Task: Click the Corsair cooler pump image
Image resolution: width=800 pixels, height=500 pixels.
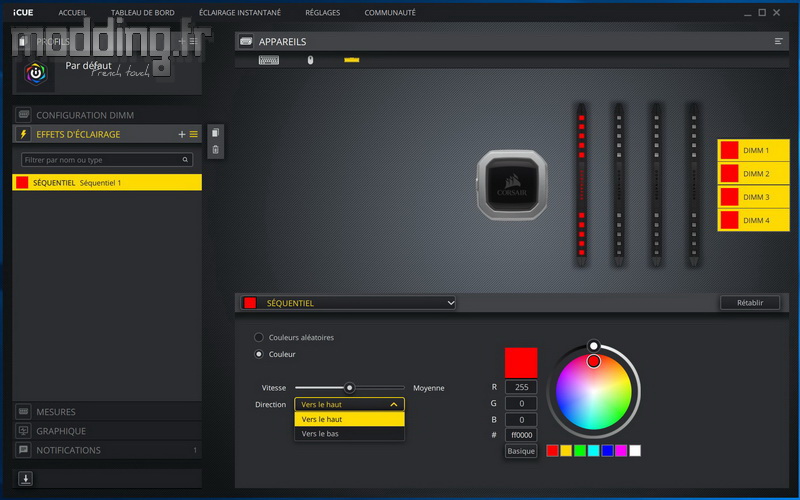Action: coord(512,185)
